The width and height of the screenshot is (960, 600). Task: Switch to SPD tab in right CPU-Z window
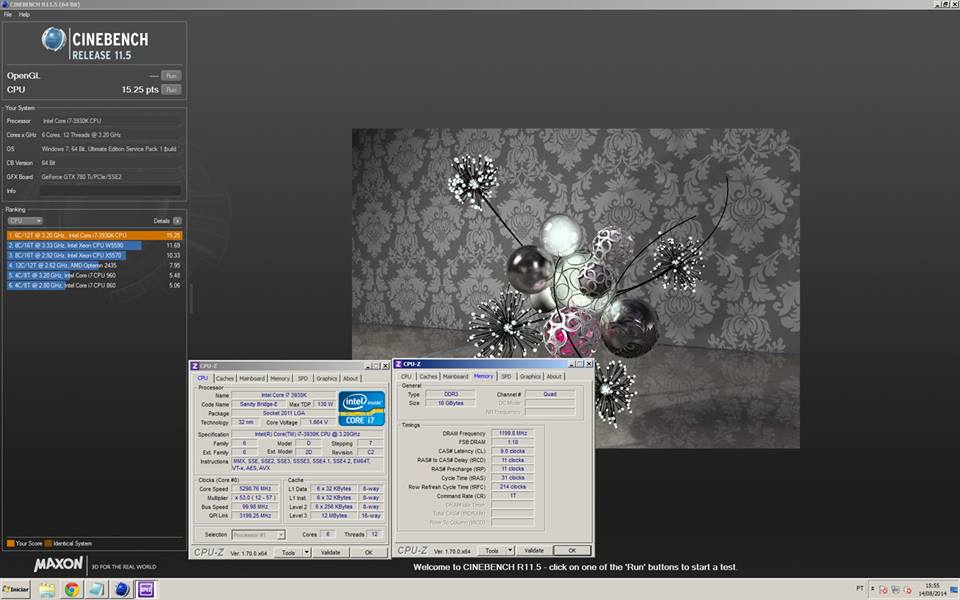coord(506,377)
